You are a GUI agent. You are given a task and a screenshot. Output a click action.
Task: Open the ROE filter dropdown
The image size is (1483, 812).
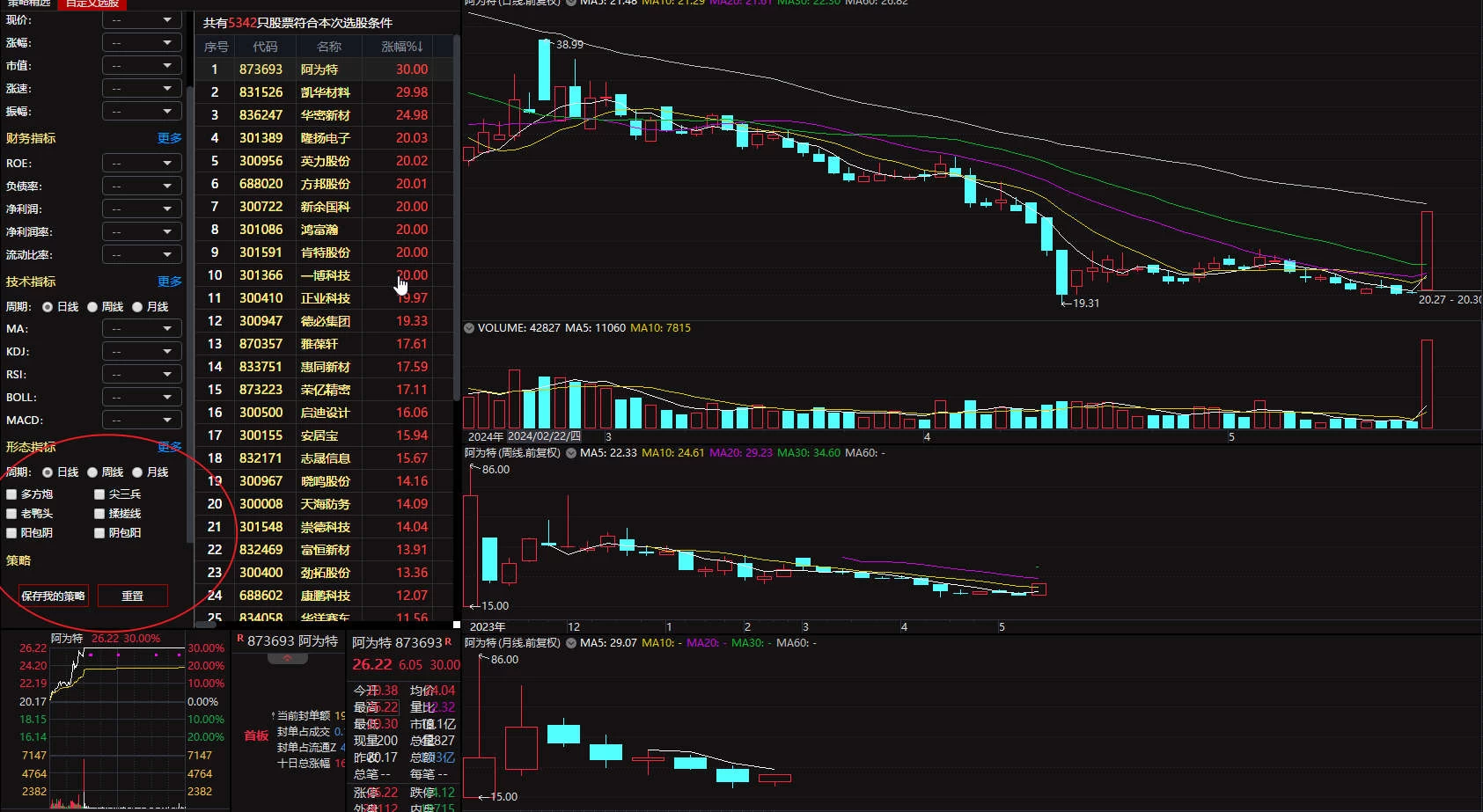coord(142,163)
